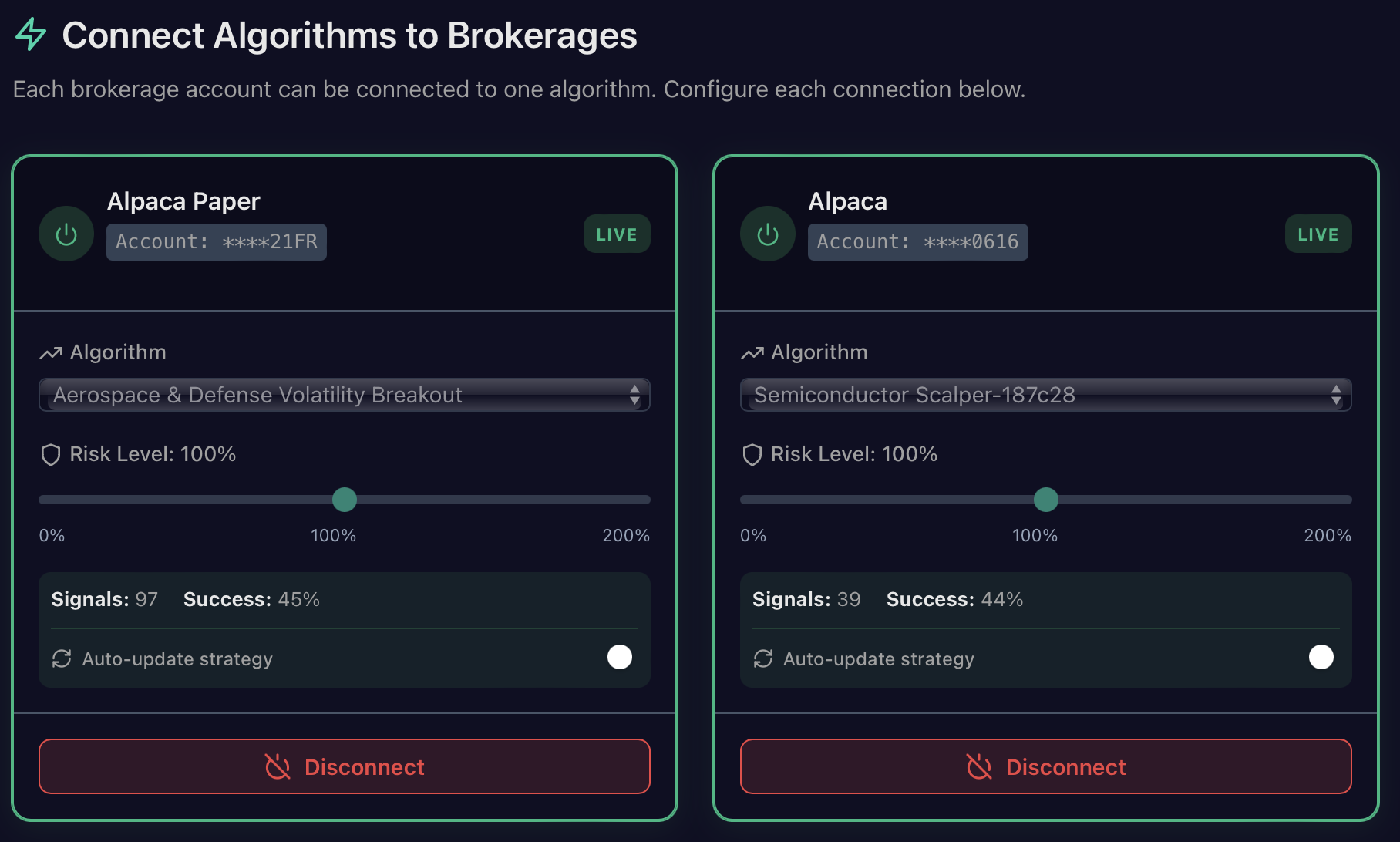Disconnect the Alpaca Paper account
The height and width of the screenshot is (842, 1400).
[345, 766]
